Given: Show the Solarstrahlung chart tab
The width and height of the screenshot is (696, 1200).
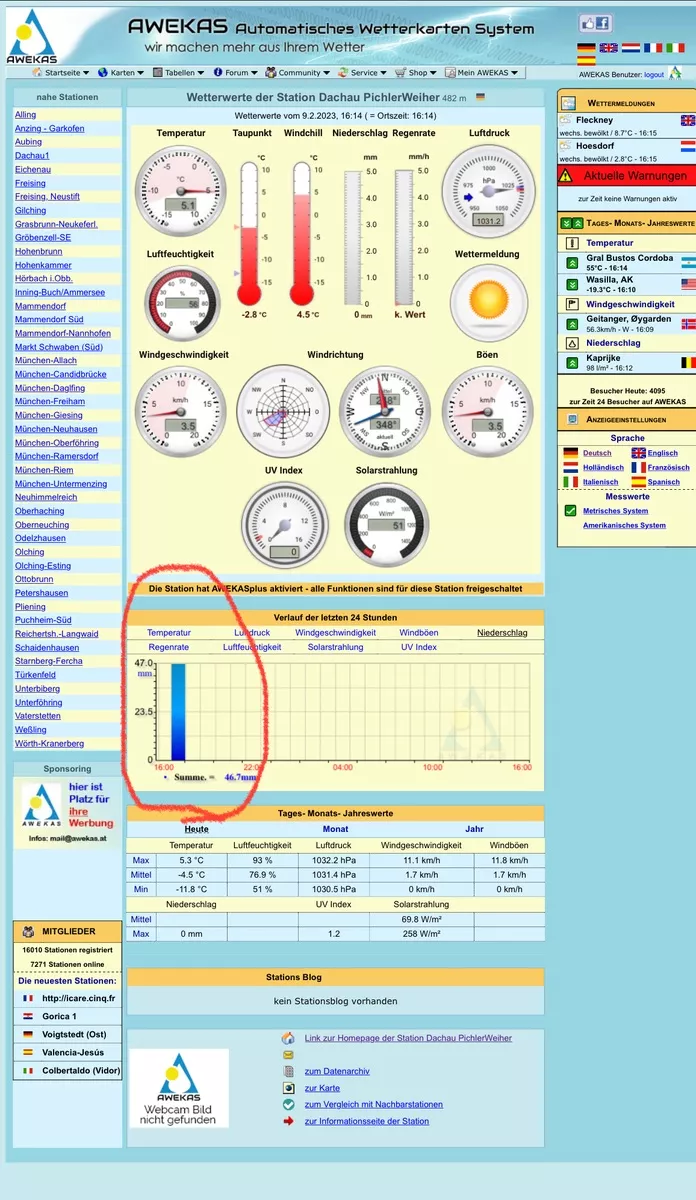Looking at the screenshot, I should coord(336,648).
